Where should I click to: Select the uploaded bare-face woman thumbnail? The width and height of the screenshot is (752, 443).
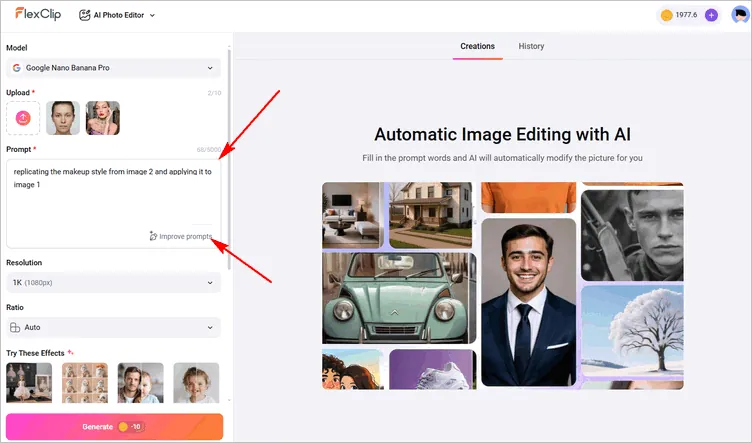pyautogui.click(x=63, y=118)
